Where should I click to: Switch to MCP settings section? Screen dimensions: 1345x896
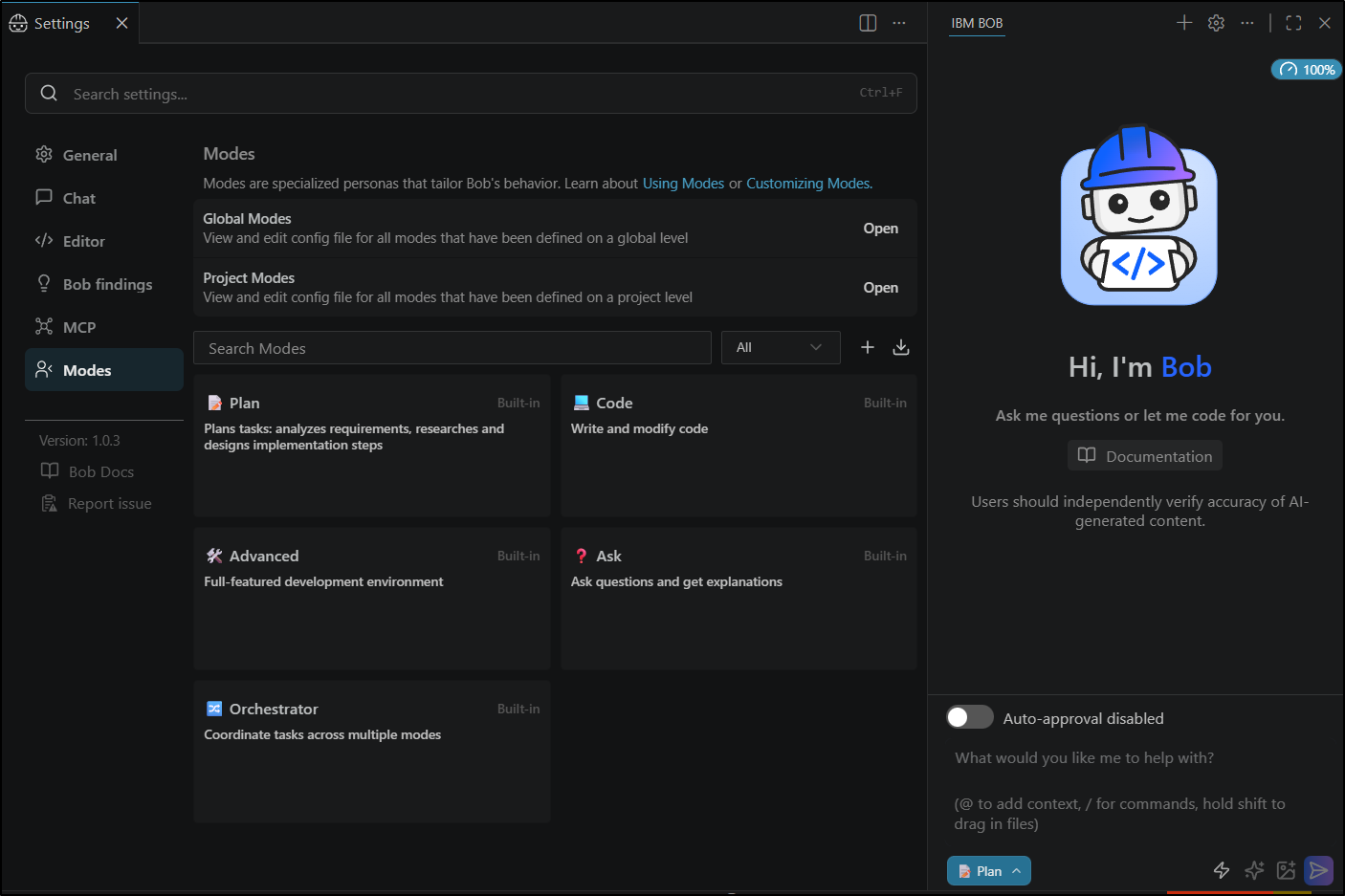103,327
